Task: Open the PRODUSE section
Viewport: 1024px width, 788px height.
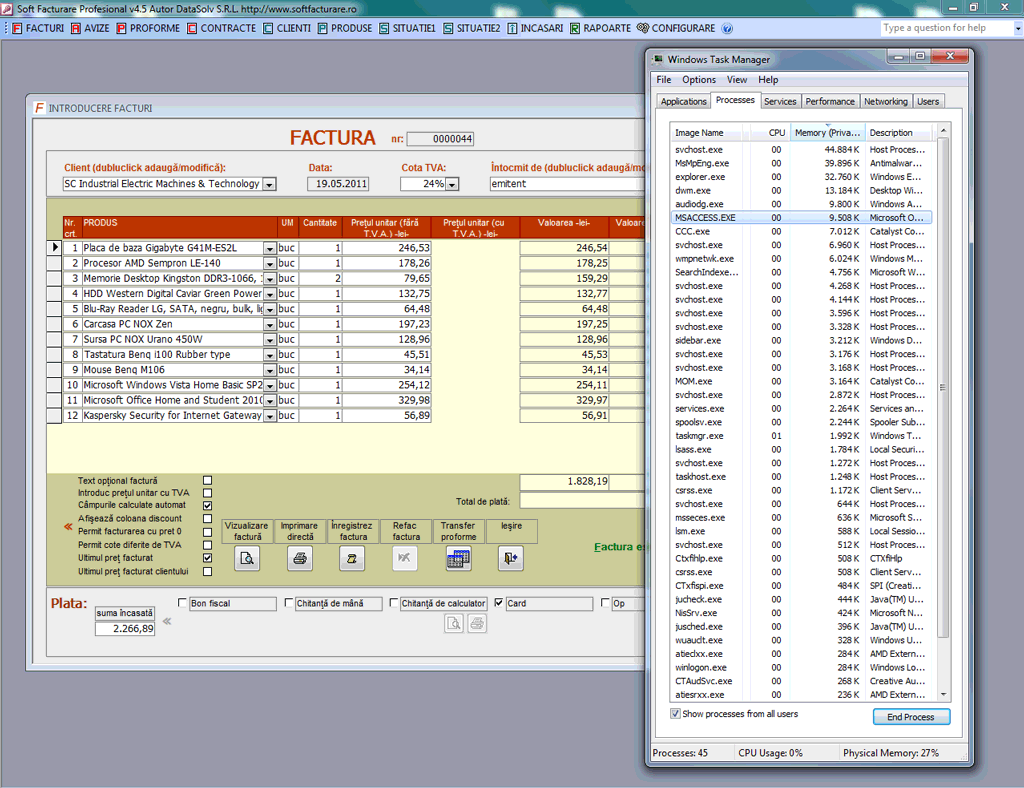Action: [345, 28]
